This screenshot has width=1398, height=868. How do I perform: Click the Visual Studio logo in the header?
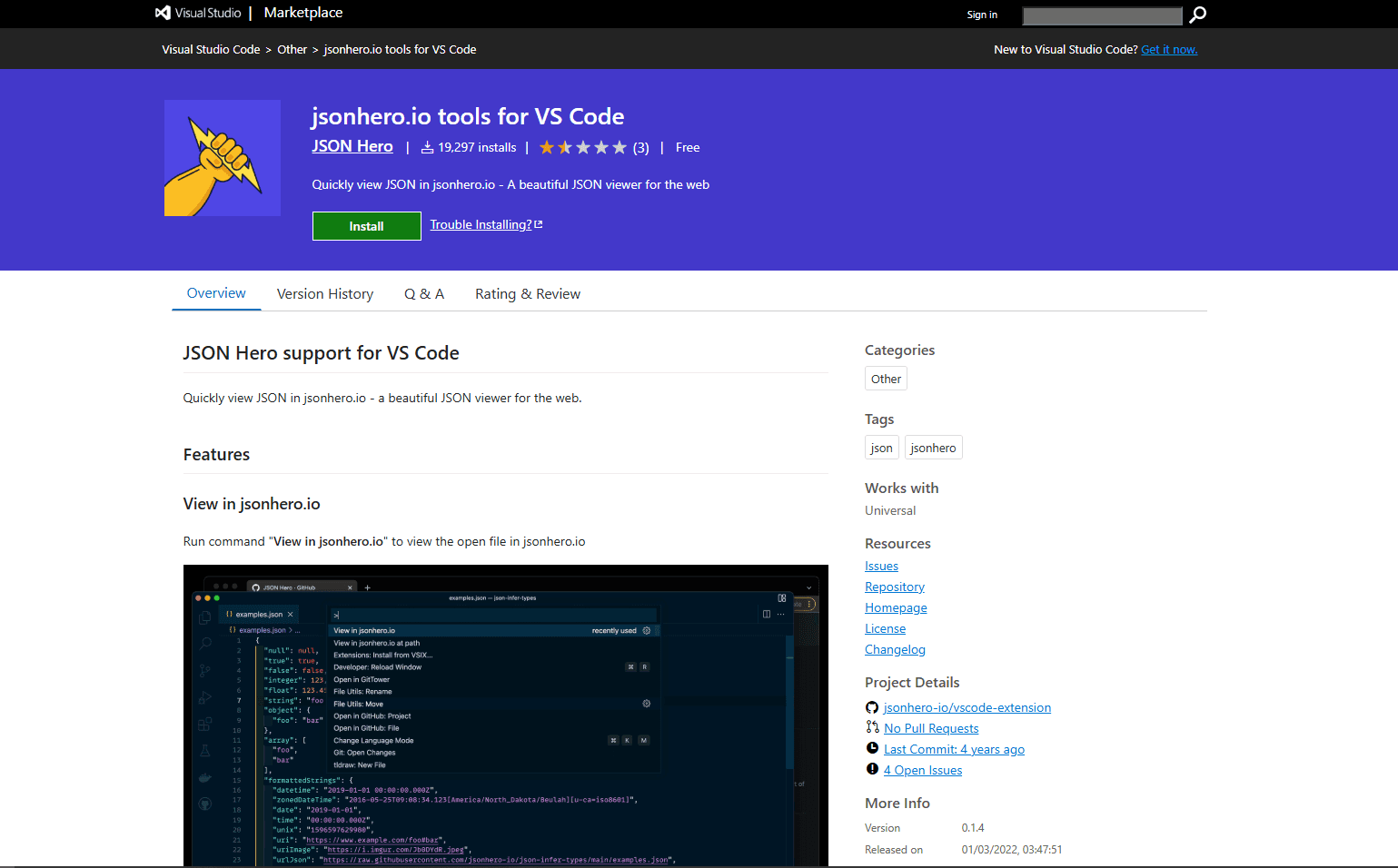pyautogui.click(x=164, y=13)
